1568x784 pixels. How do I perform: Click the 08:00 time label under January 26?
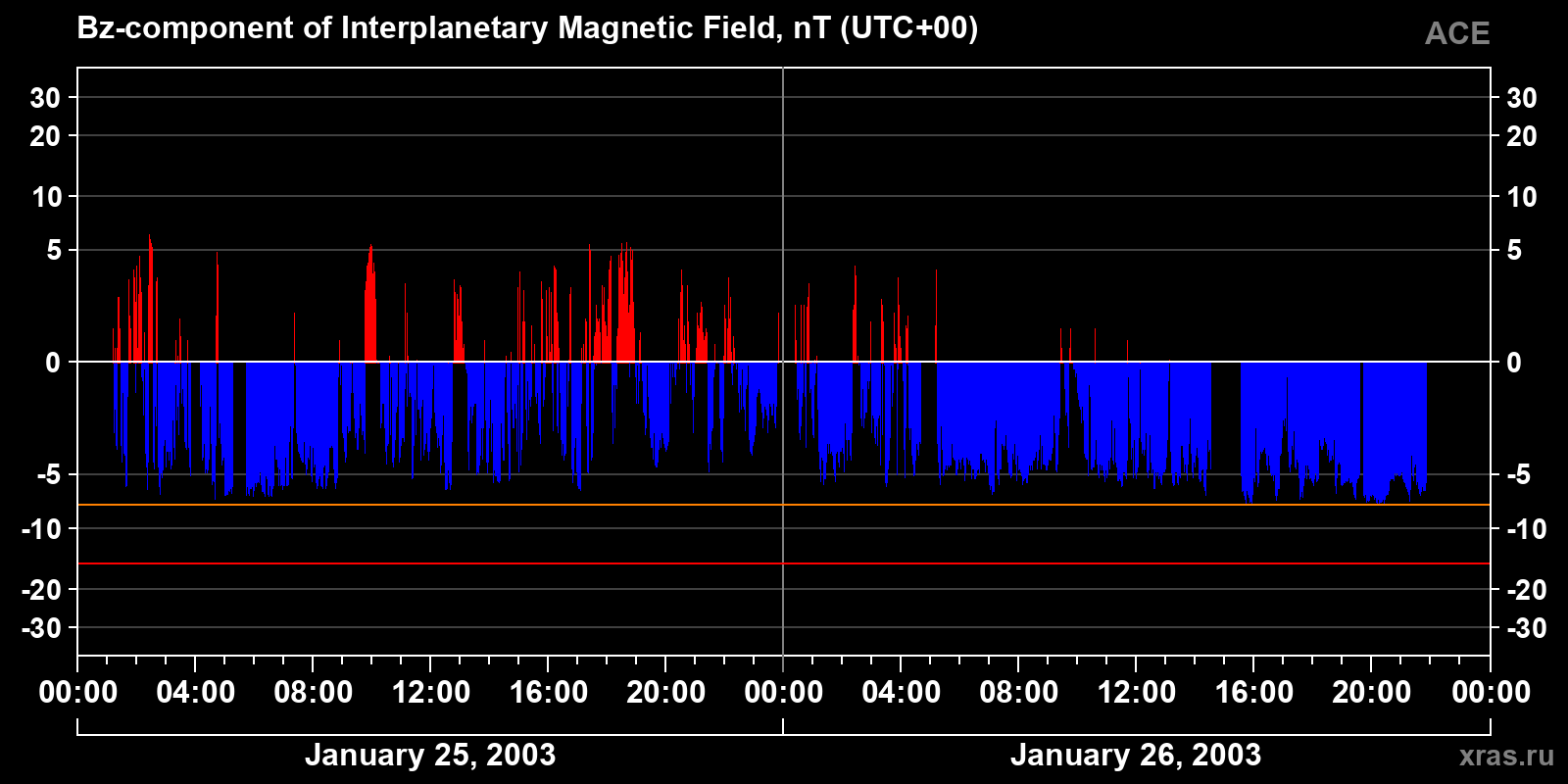pos(1019,692)
